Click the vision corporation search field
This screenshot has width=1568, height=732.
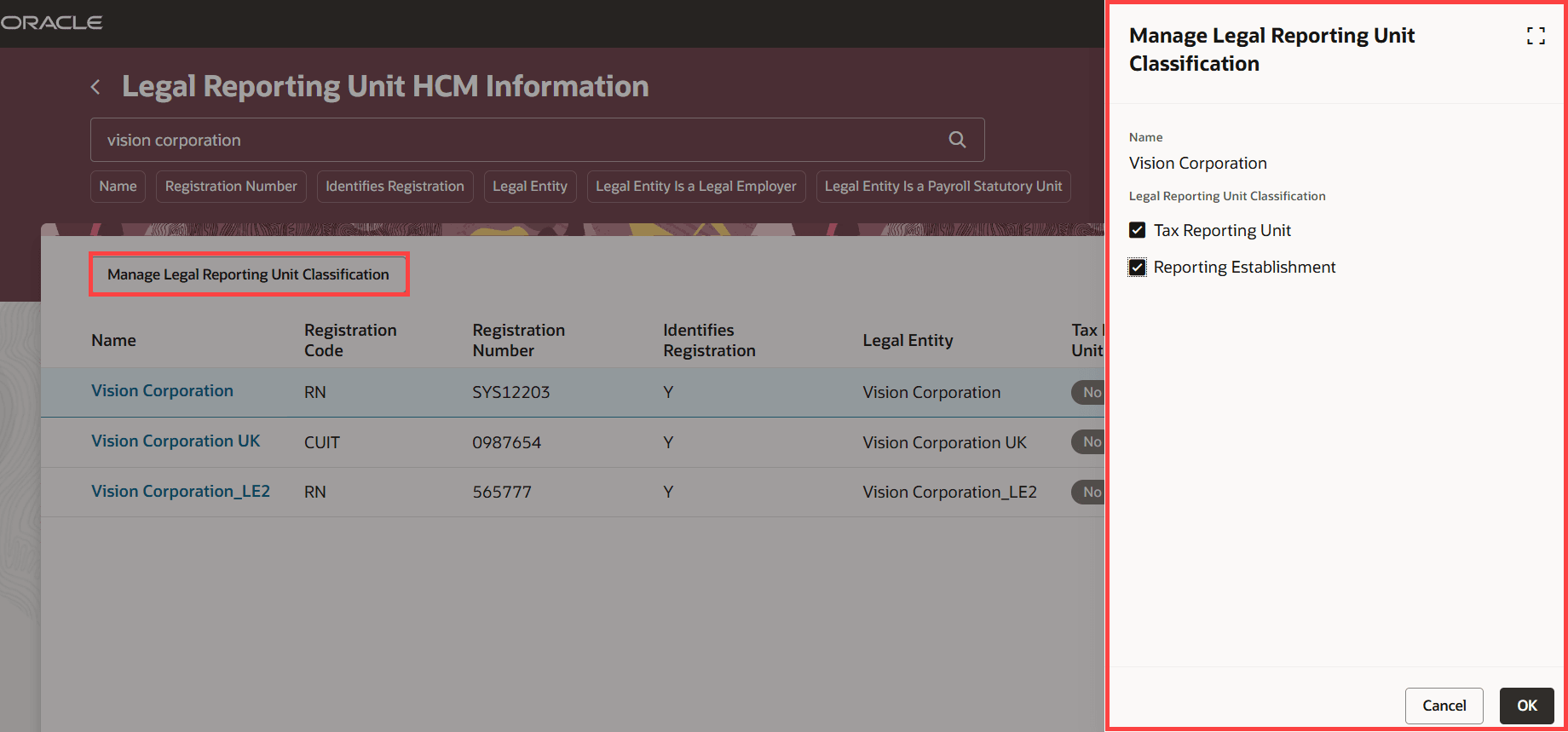tap(537, 140)
